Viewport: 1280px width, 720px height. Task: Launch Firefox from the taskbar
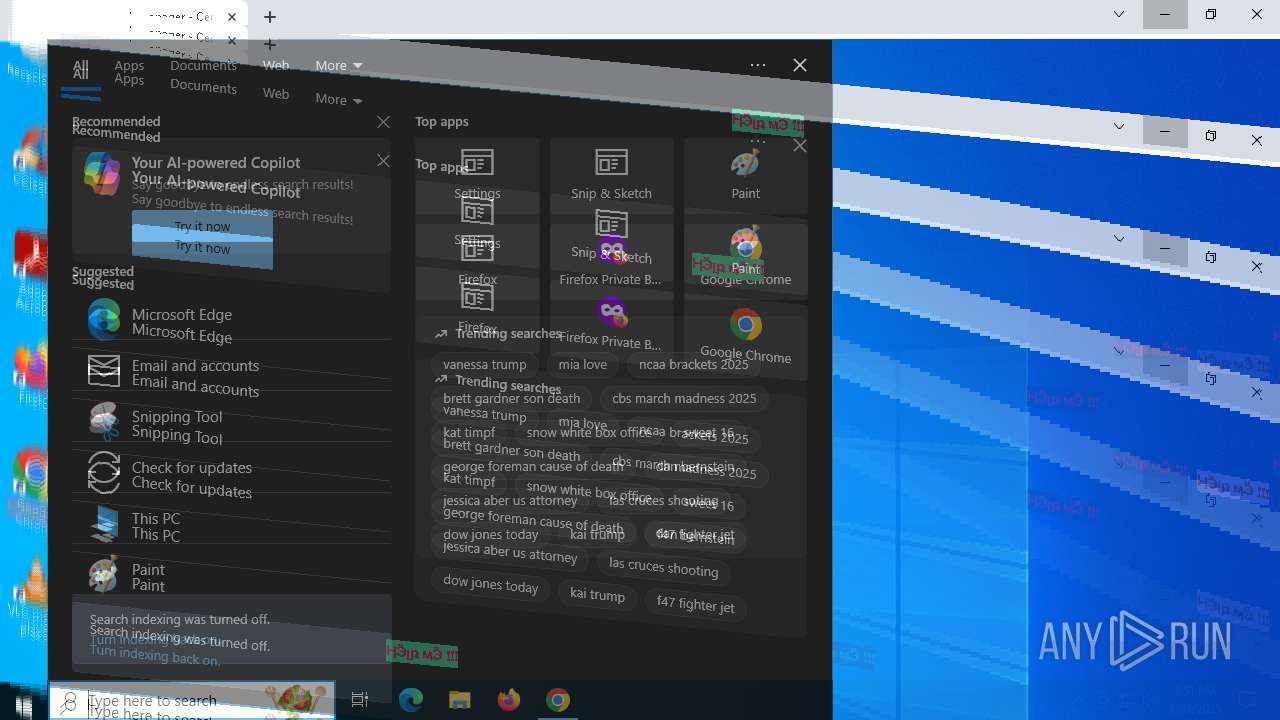(x=509, y=700)
